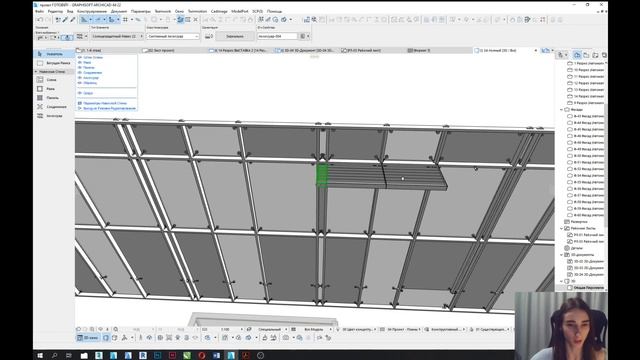Click the Undo arrow in the toolbar
Screen dimensions: 640x360
pos(40,20)
